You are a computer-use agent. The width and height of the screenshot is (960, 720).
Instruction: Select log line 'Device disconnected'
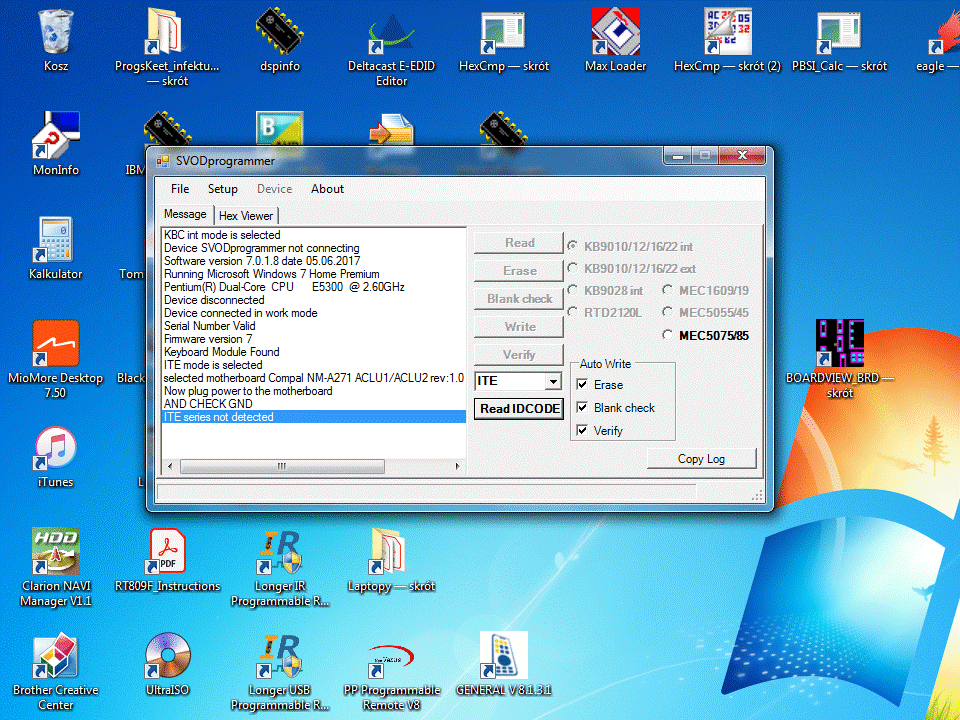coord(314,300)
